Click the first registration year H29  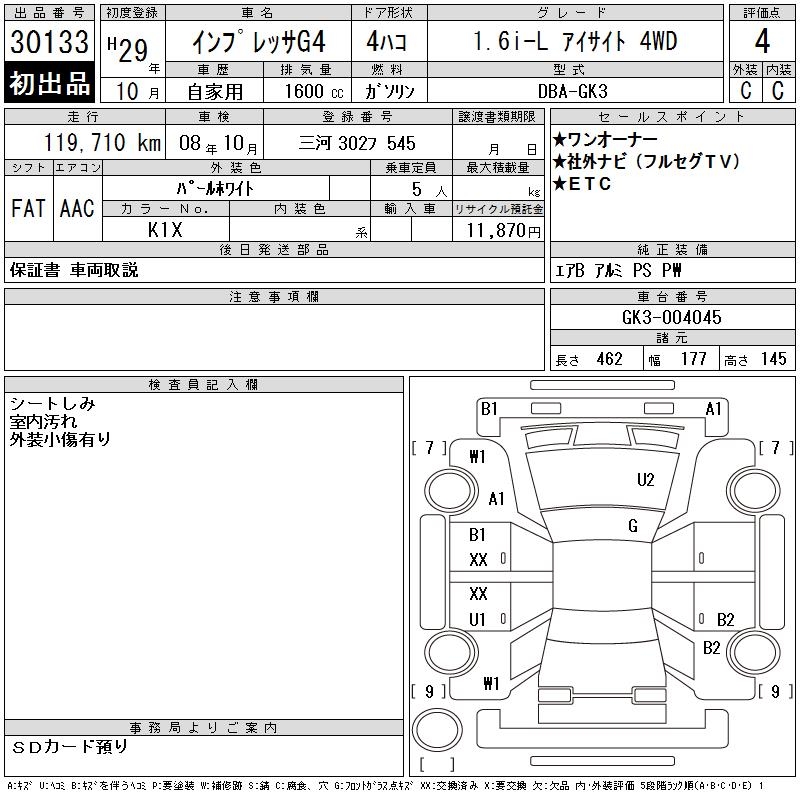(x=128, y=48)
